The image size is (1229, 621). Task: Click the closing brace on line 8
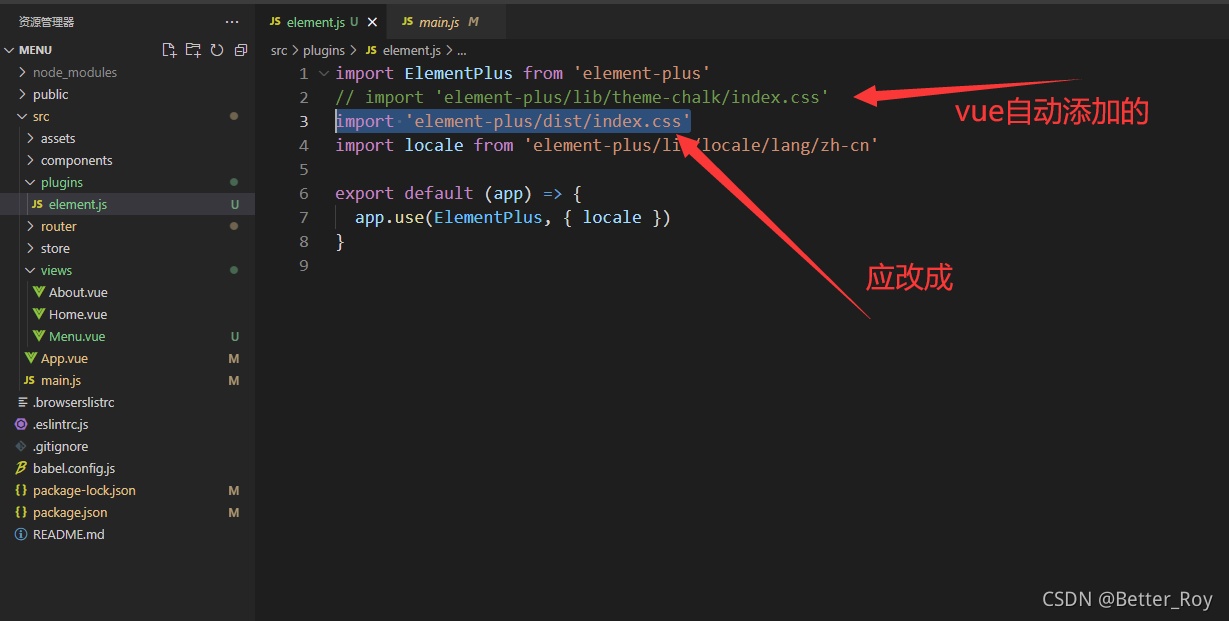pyautogui.click(x=340, y=241)
